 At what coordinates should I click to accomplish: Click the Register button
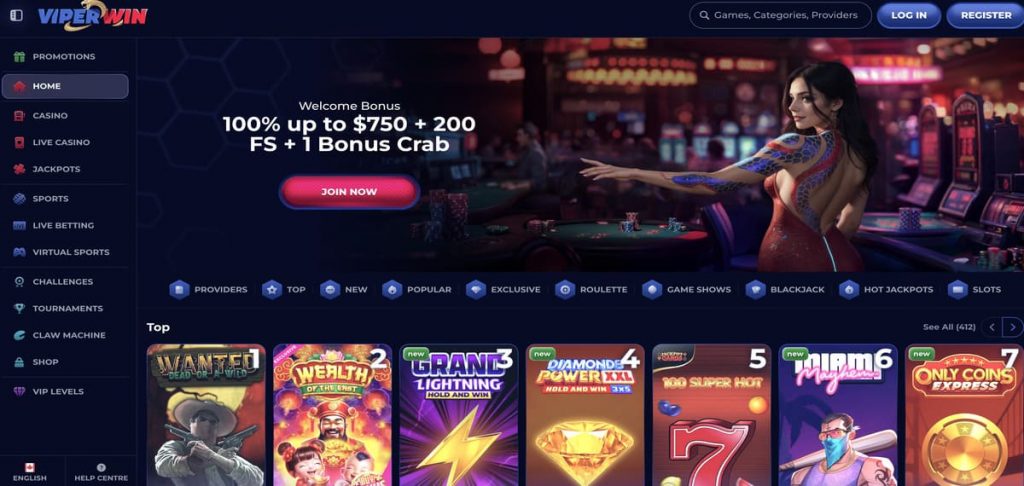[x=986, y=16]
